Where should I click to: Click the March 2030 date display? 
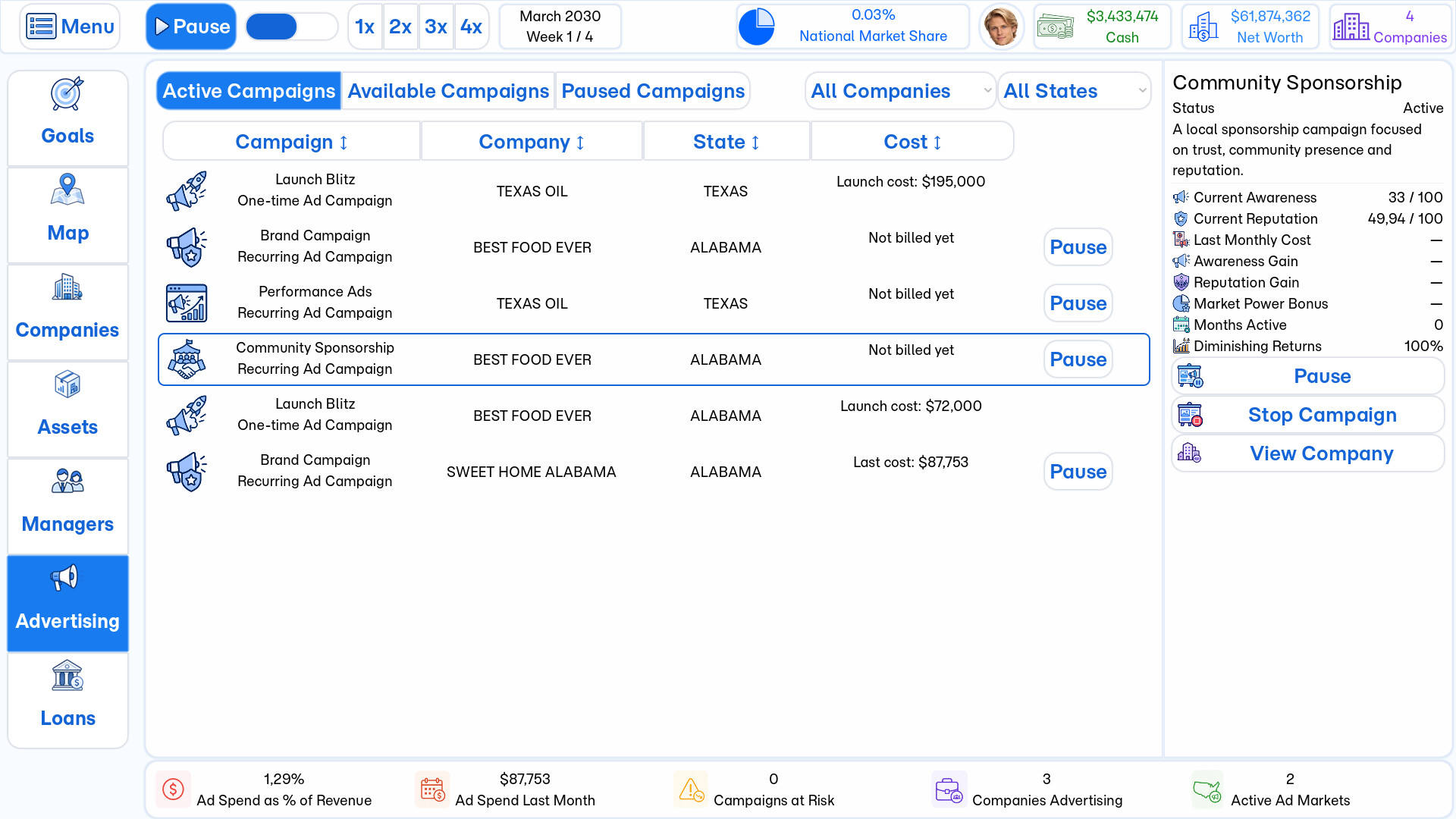coord(560,27)
